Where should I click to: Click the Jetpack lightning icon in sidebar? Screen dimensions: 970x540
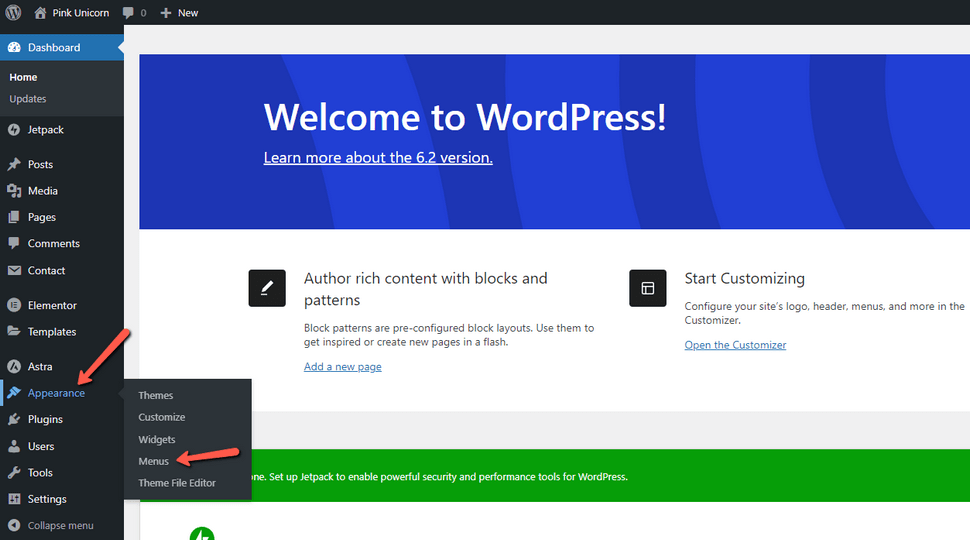[14, 130]
